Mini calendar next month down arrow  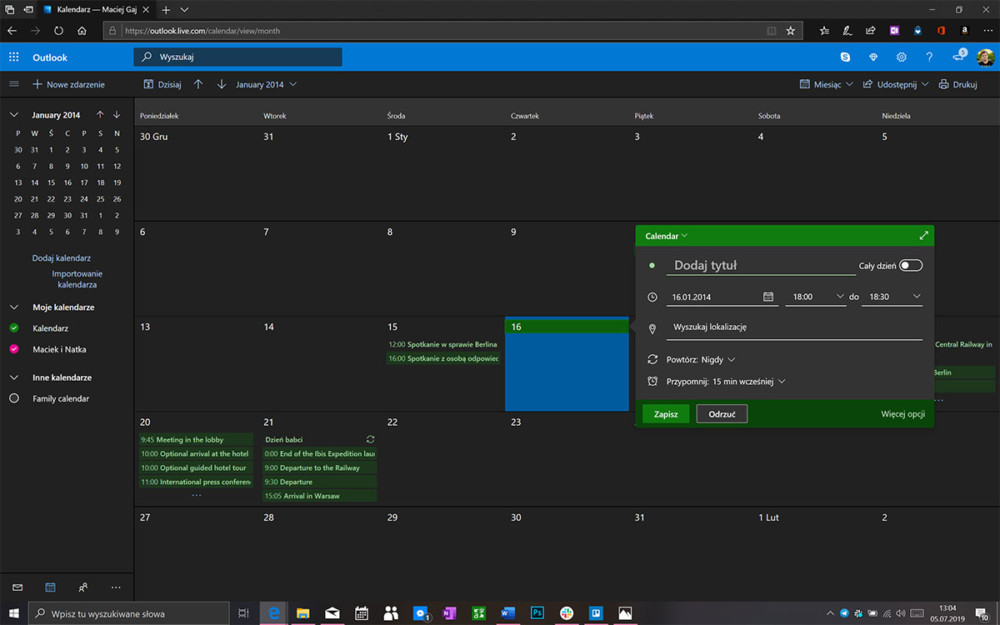point(117,115)
